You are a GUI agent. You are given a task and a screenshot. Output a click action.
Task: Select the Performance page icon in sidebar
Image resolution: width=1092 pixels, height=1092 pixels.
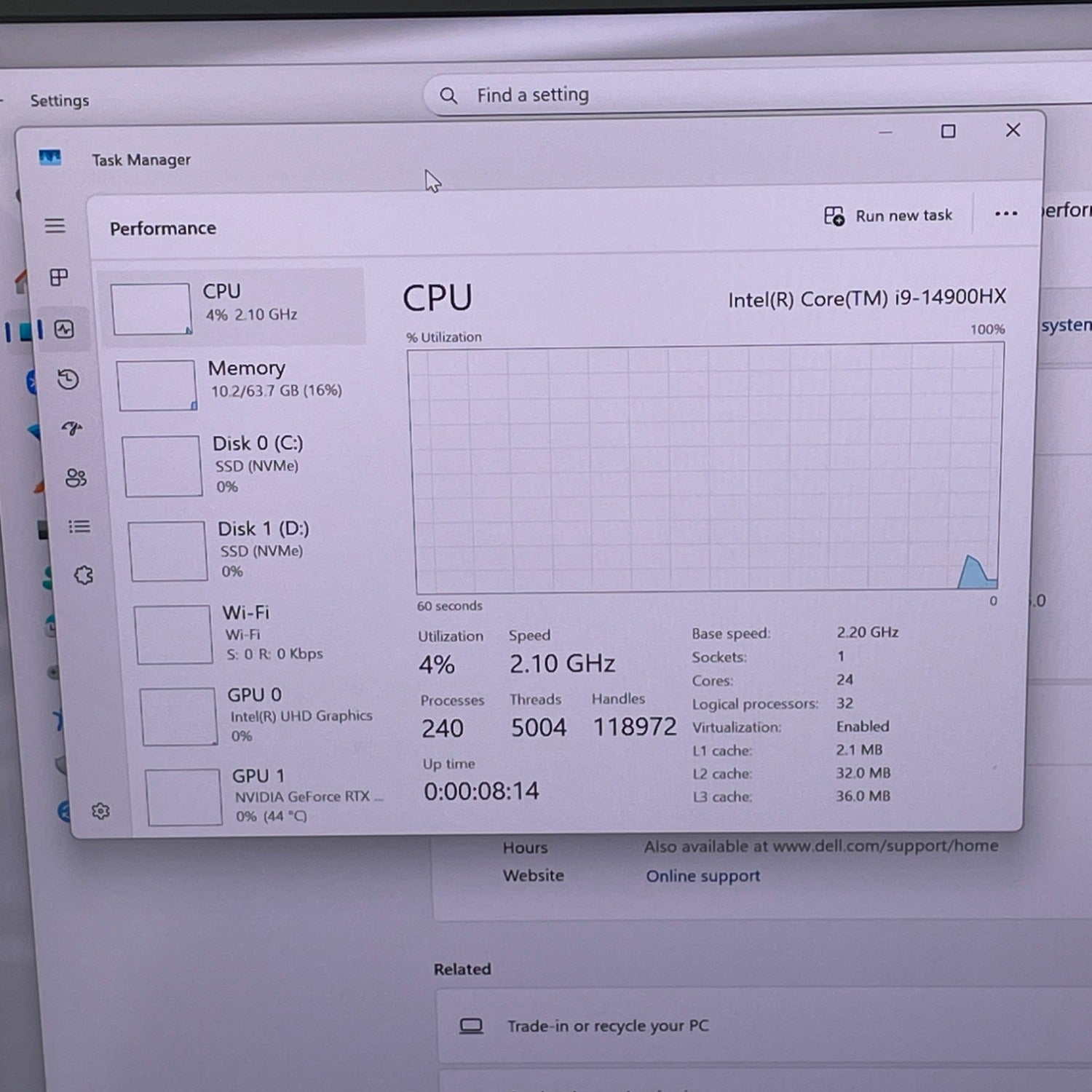pos(64,330)
